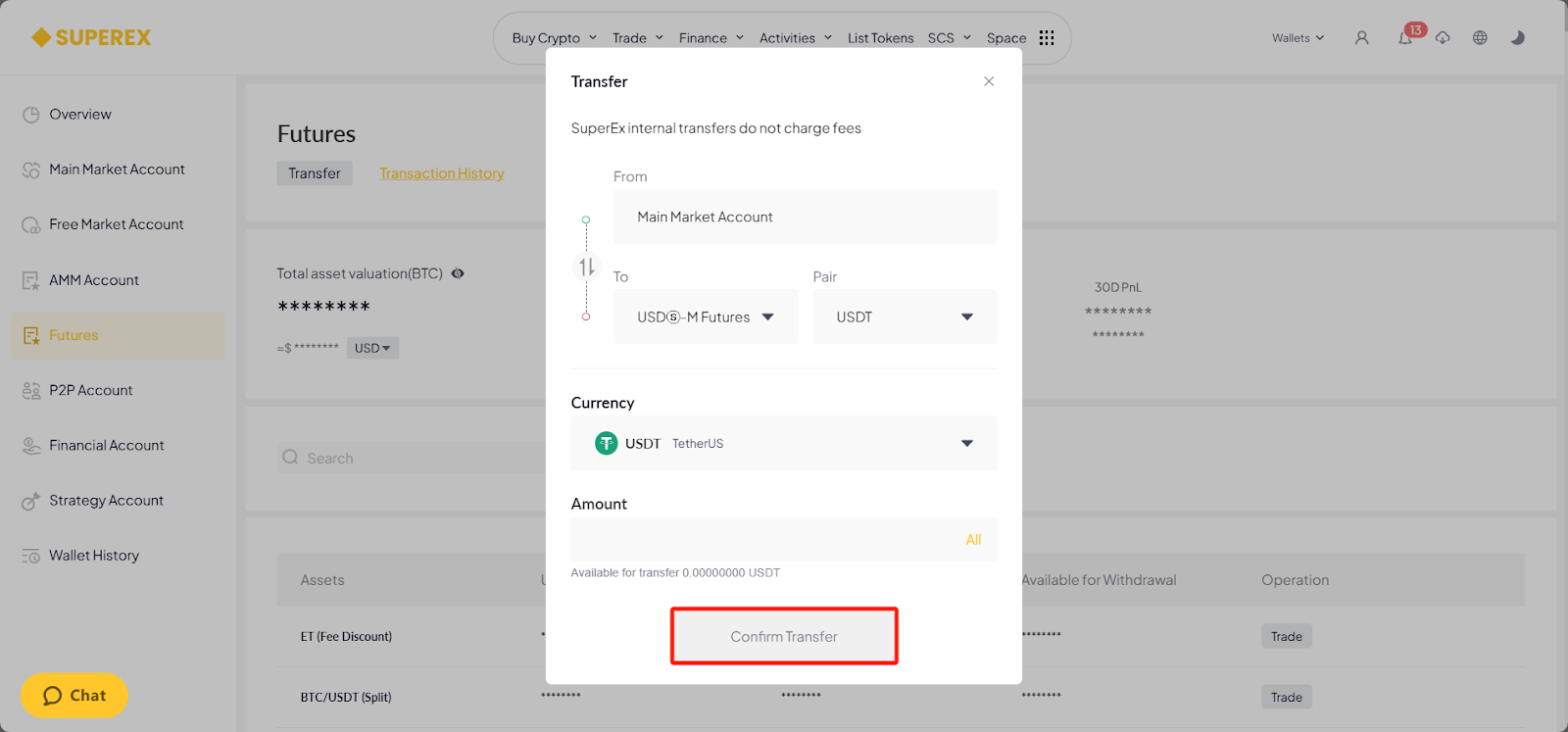The image size is (1568, 732).
Task: Click the download app icon
Action: (1443, 38)
